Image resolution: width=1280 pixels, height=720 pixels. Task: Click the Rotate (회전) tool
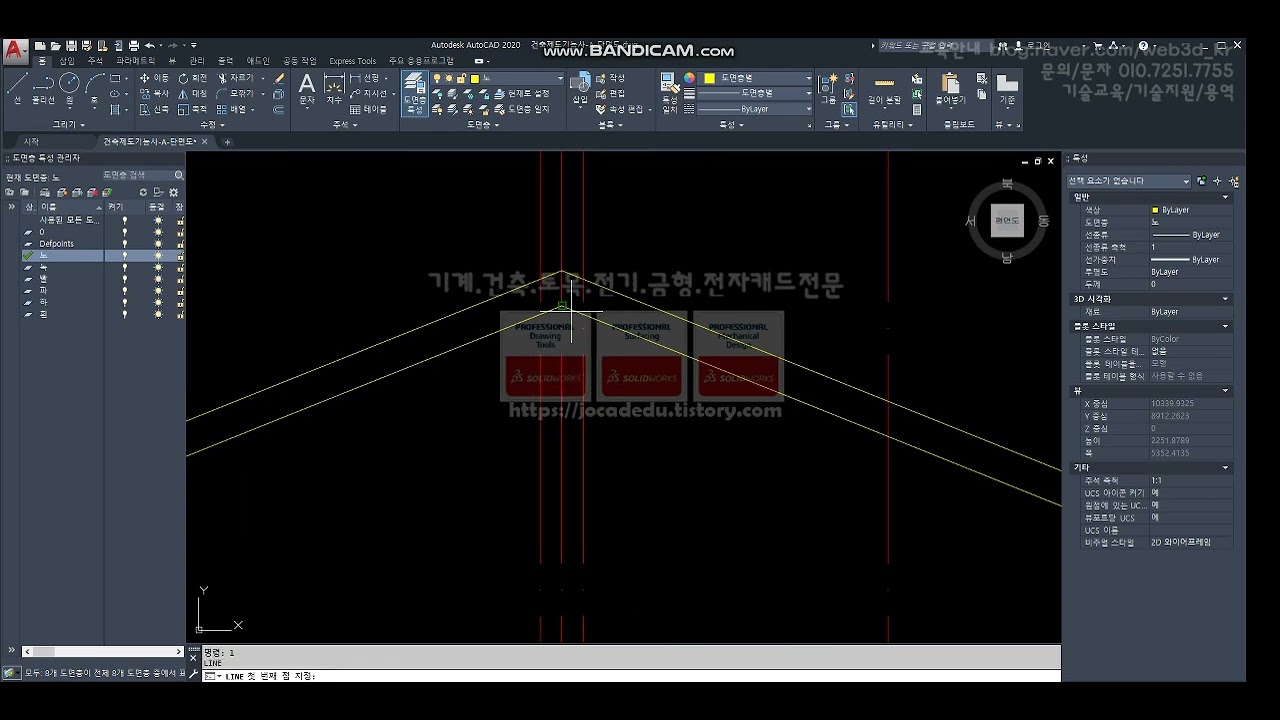click(x=193, y=78)
